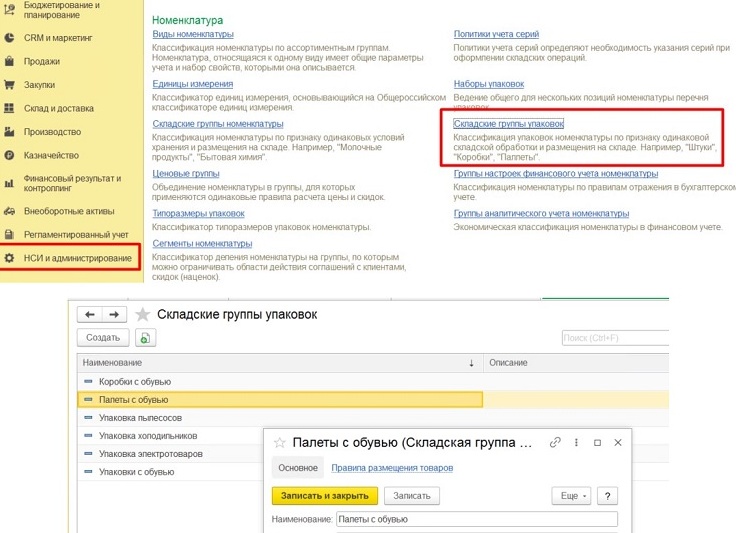
Task: Open Наборы упаковок link
Action: (x=489, y=84)
